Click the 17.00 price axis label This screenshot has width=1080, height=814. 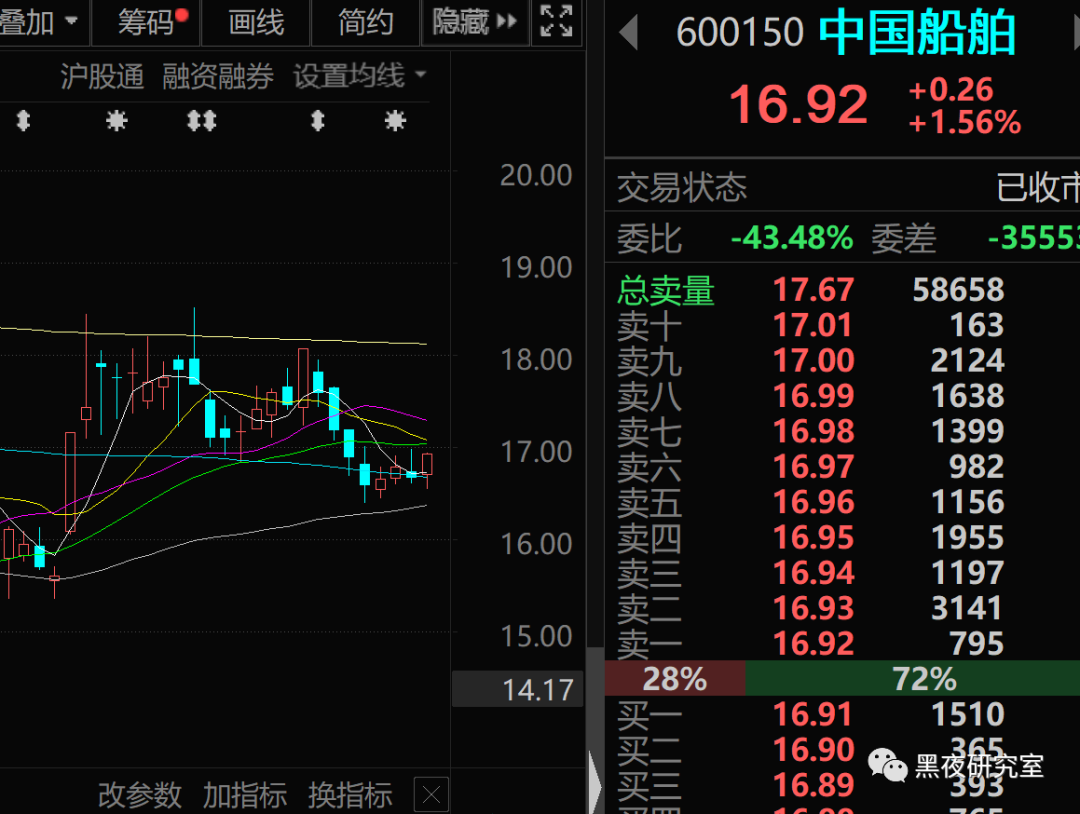pos(536,452)
